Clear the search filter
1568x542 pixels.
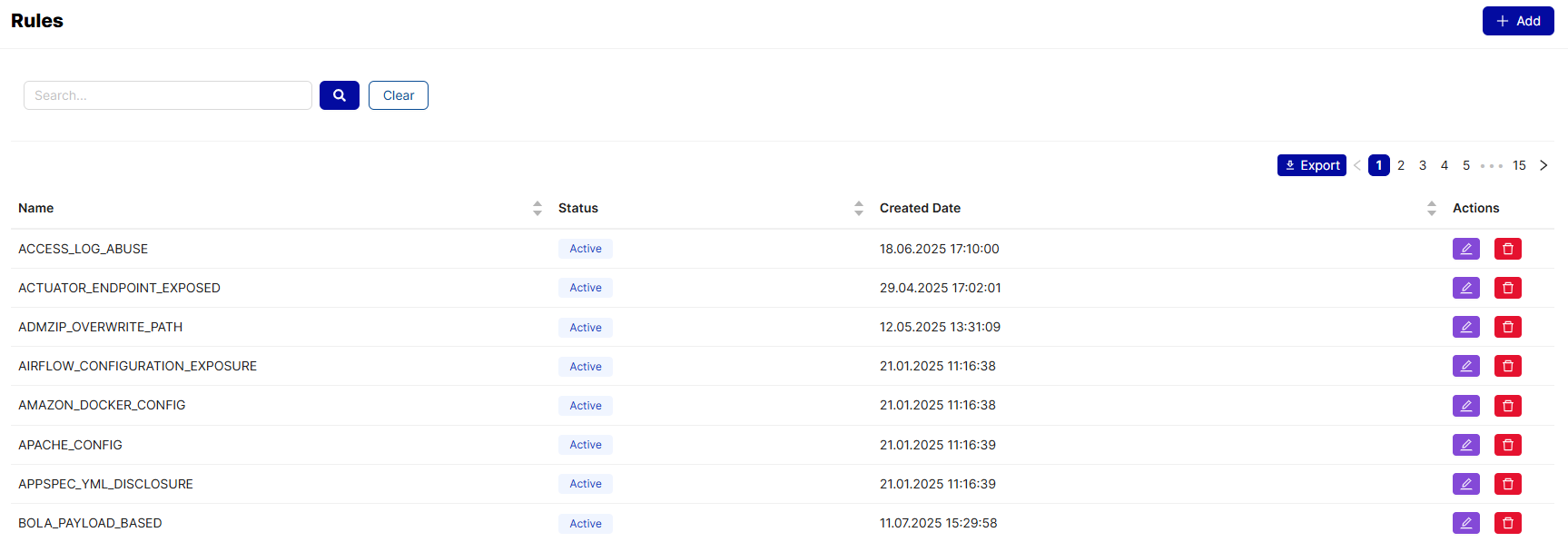(x=398, y=95)
